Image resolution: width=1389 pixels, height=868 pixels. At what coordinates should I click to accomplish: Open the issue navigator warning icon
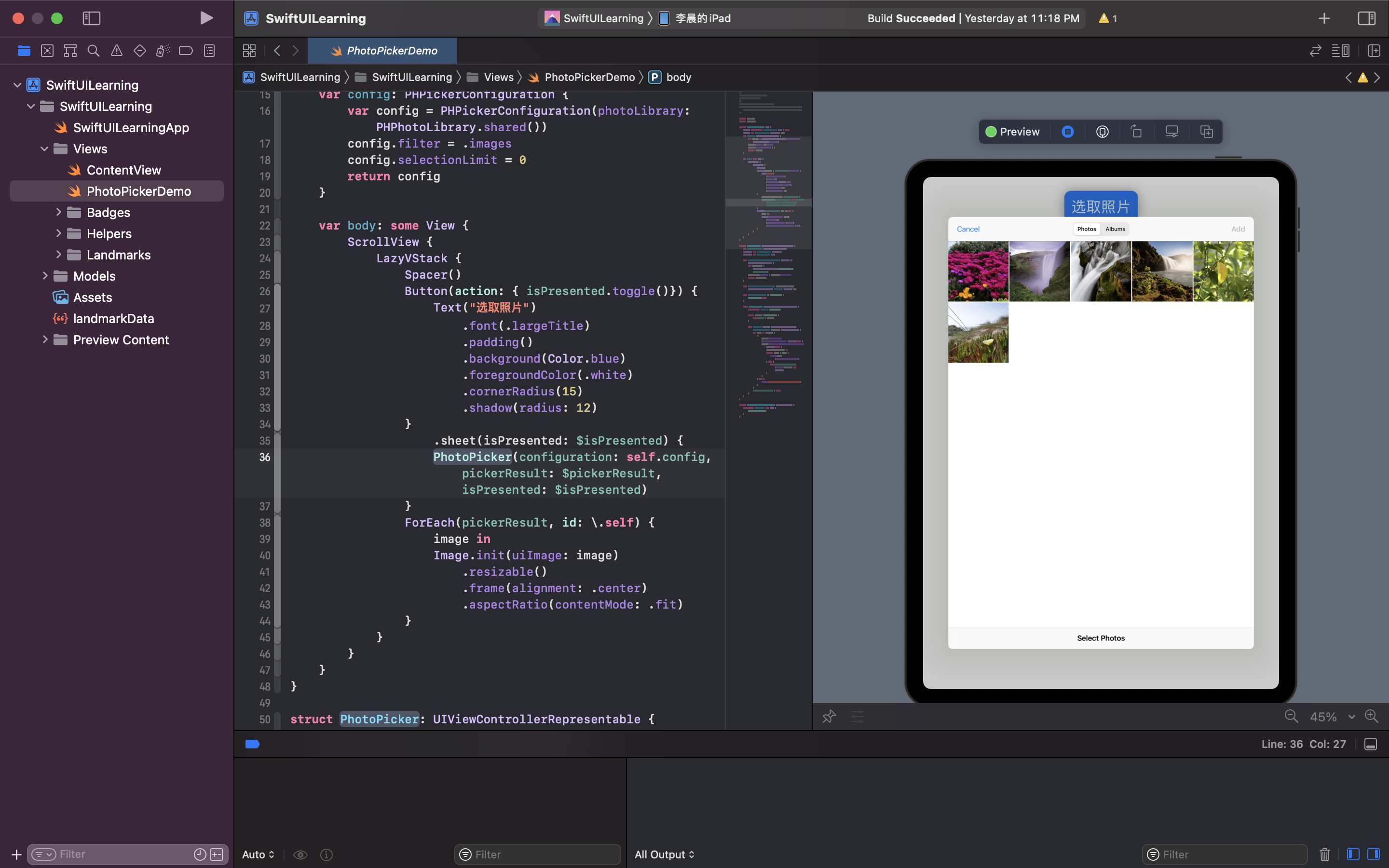(x=117, y=51)
